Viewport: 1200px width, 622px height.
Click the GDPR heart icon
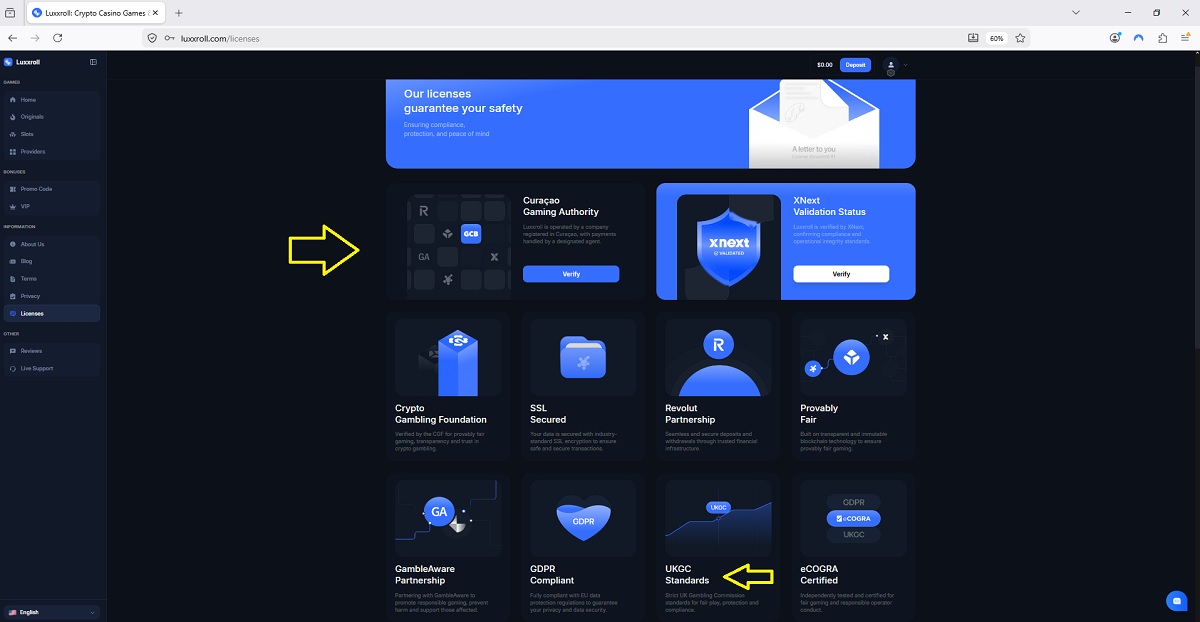tap(583, 517)
